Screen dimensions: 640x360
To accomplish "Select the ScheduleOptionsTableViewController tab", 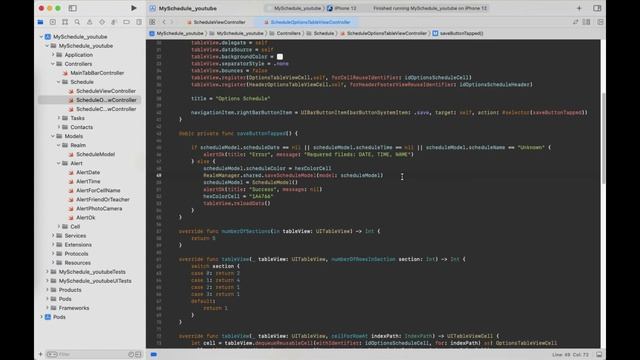I will pos(307,22).
